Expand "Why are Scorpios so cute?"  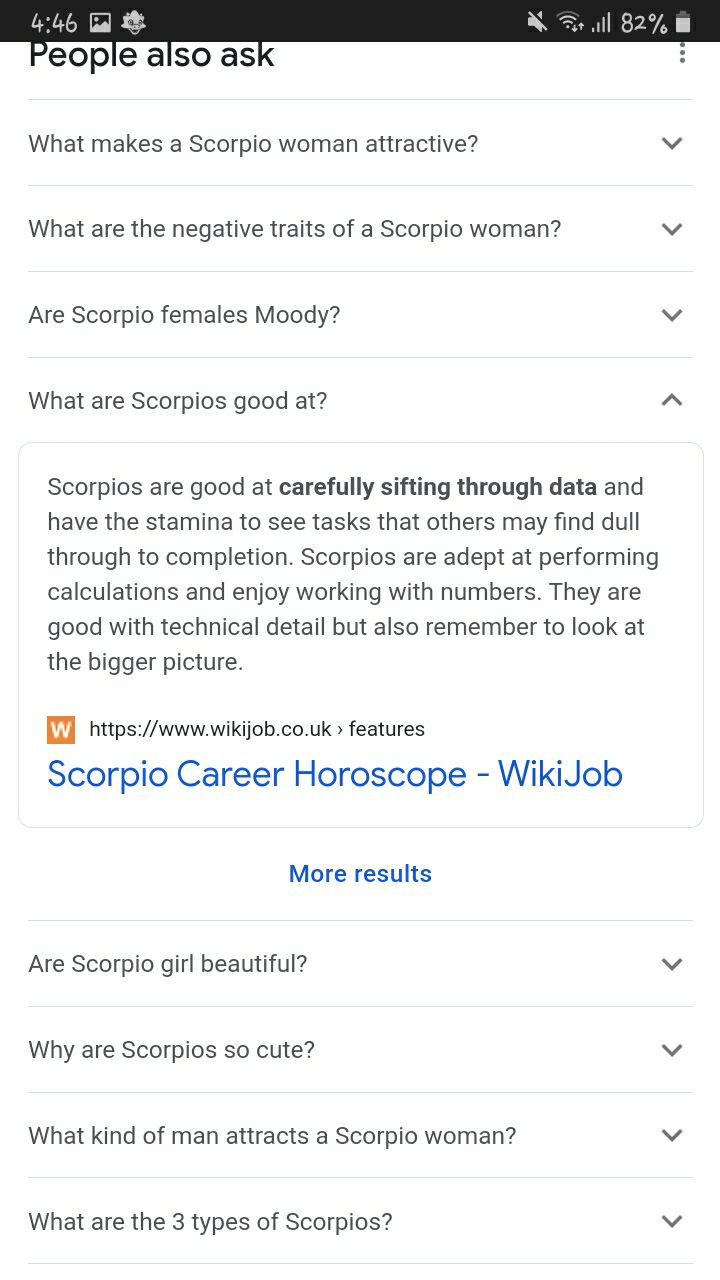coord(360,1050)
